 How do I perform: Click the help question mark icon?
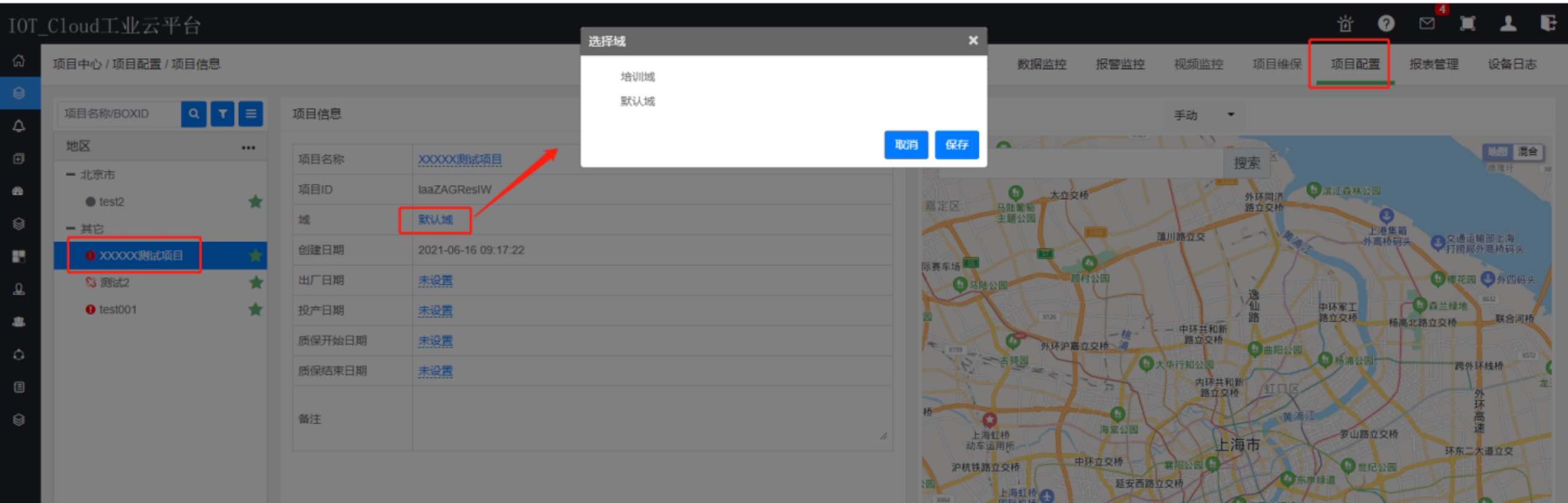click(1386, 24)
